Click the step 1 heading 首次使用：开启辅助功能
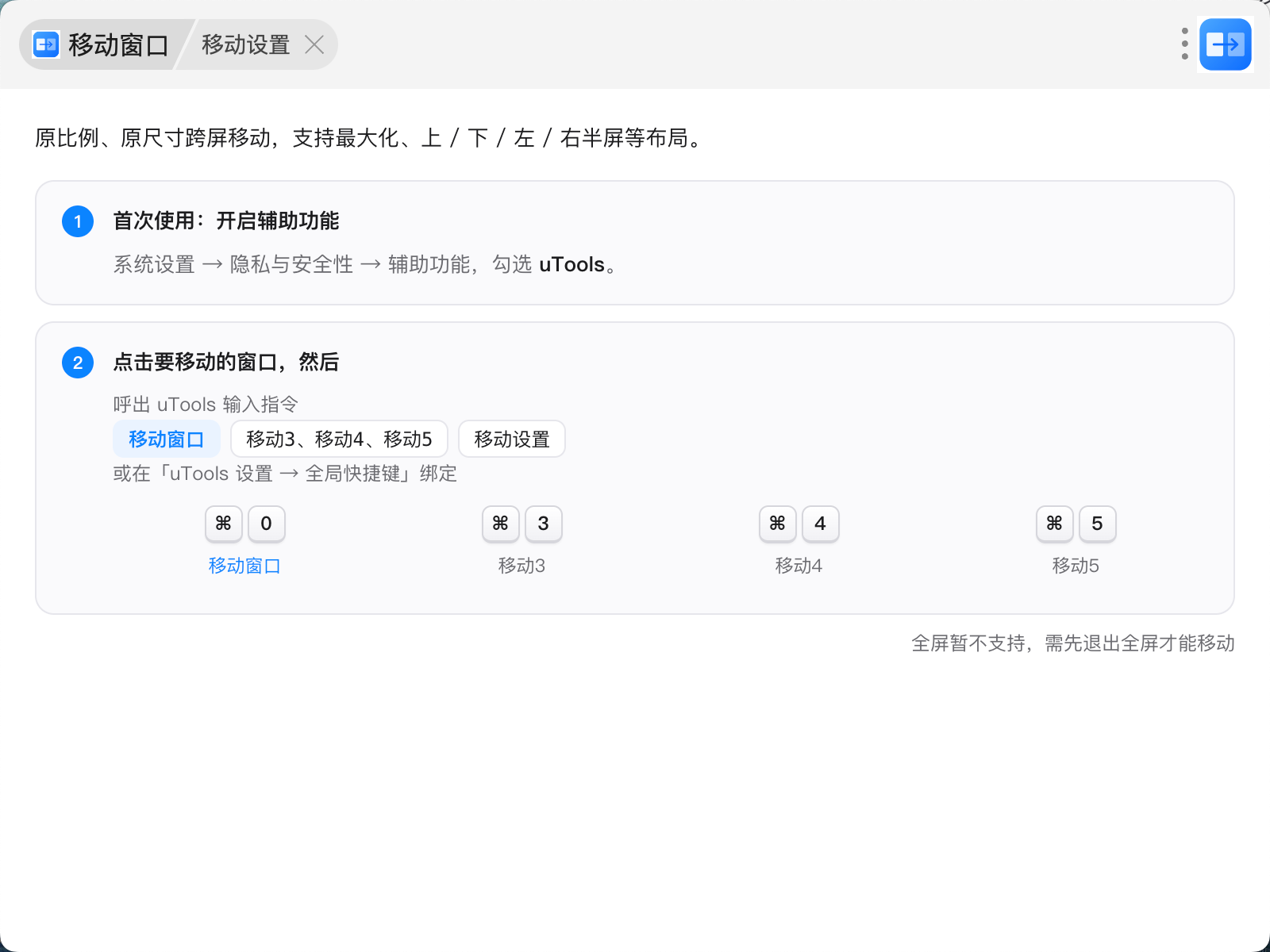The height and width of the screenshot is (952, 1270). tap(226, 221)
